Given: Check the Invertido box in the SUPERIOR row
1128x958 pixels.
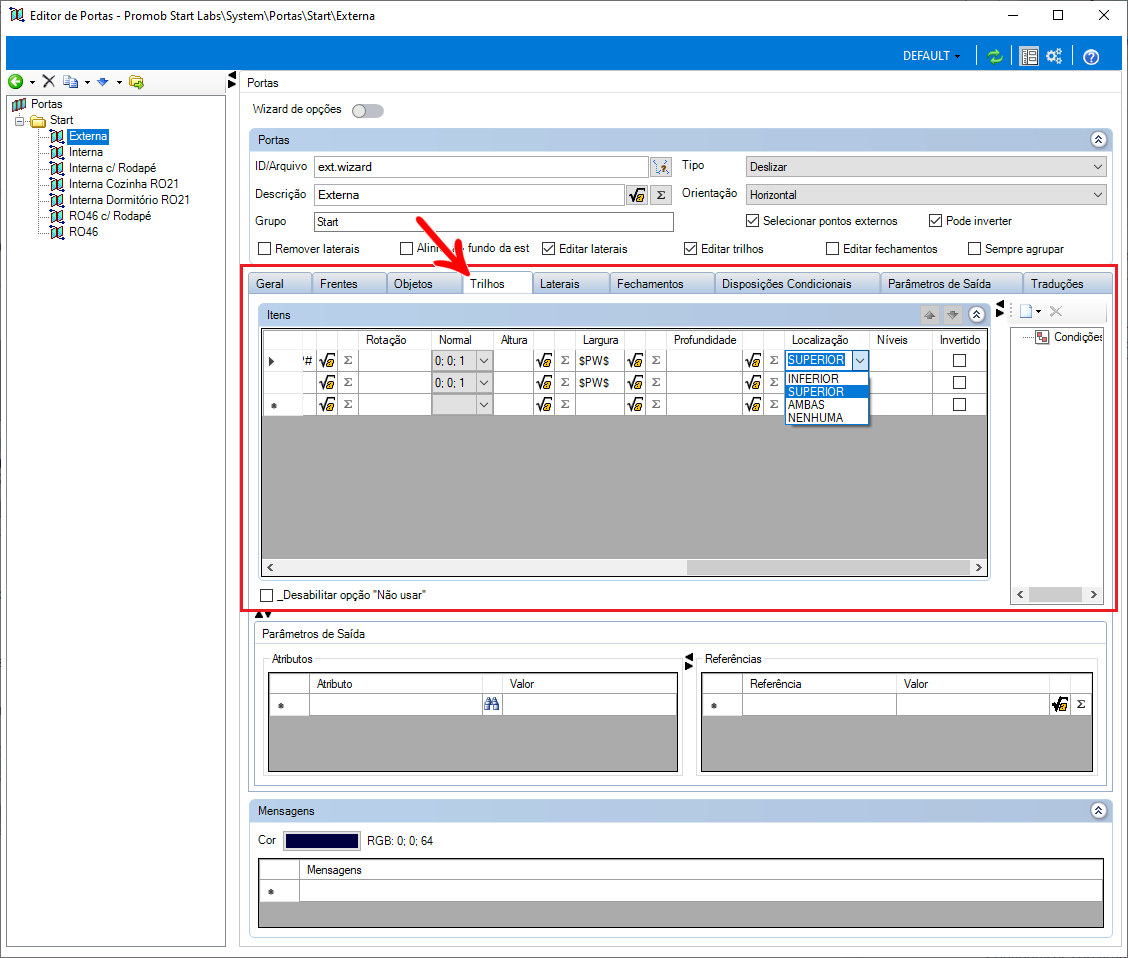Looking at the screenshot, I should pyautogui.click(x=959, y=361).
